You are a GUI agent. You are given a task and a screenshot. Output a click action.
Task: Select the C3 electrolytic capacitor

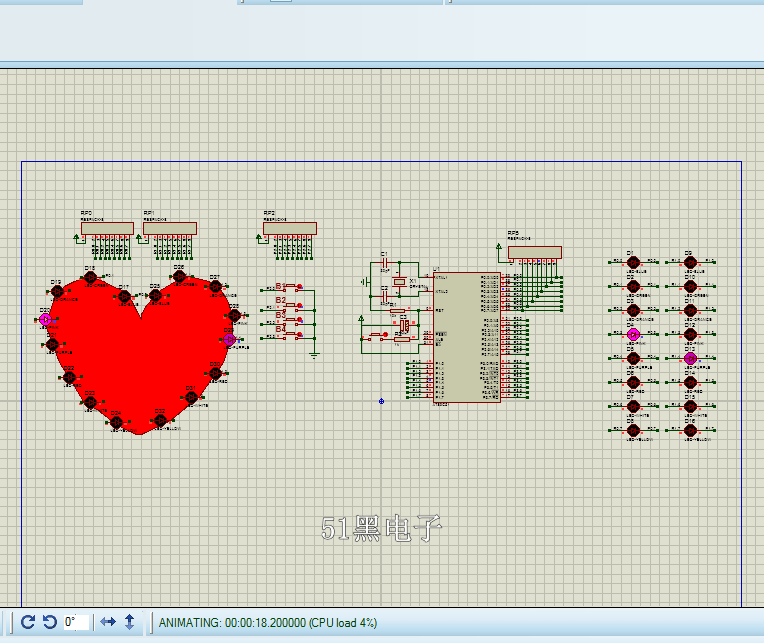(x=404, y=325)
